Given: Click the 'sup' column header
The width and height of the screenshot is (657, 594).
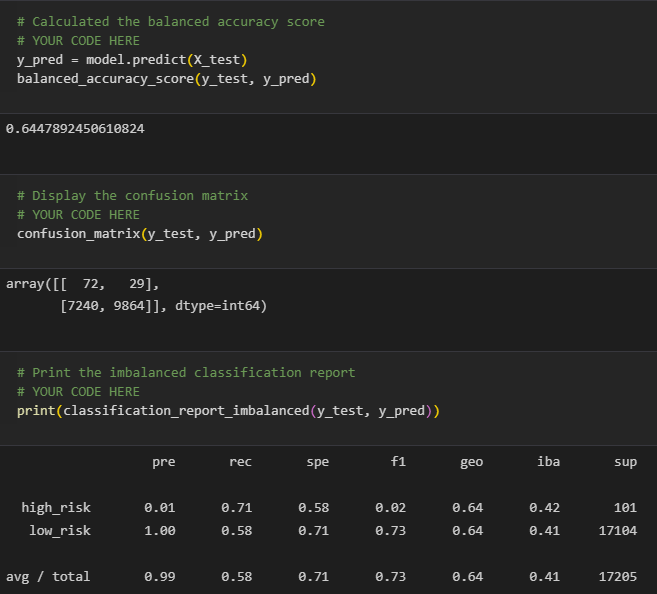Looking at the screenshot, I should 625,462.
